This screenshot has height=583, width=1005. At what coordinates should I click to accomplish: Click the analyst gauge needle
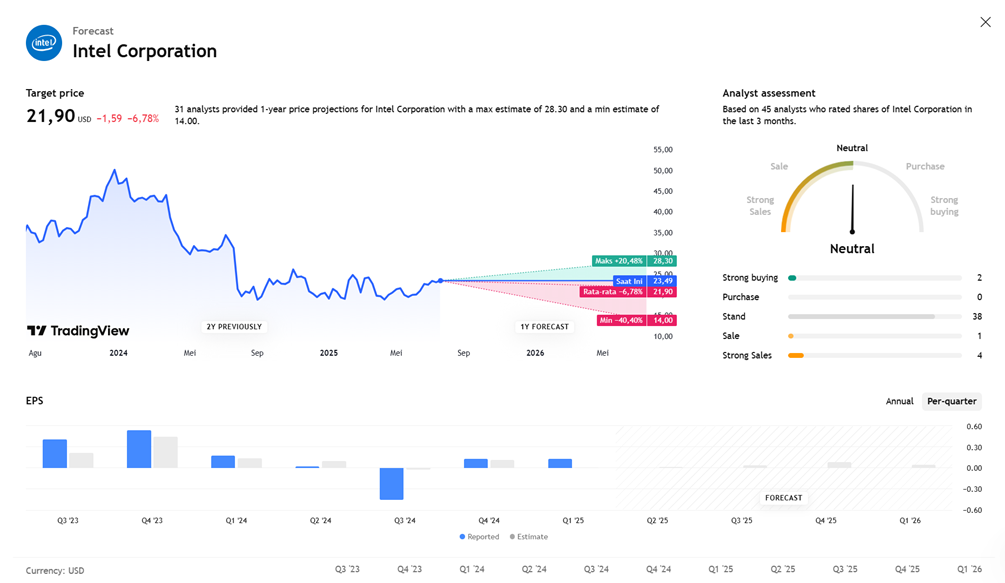pos(852,209)
